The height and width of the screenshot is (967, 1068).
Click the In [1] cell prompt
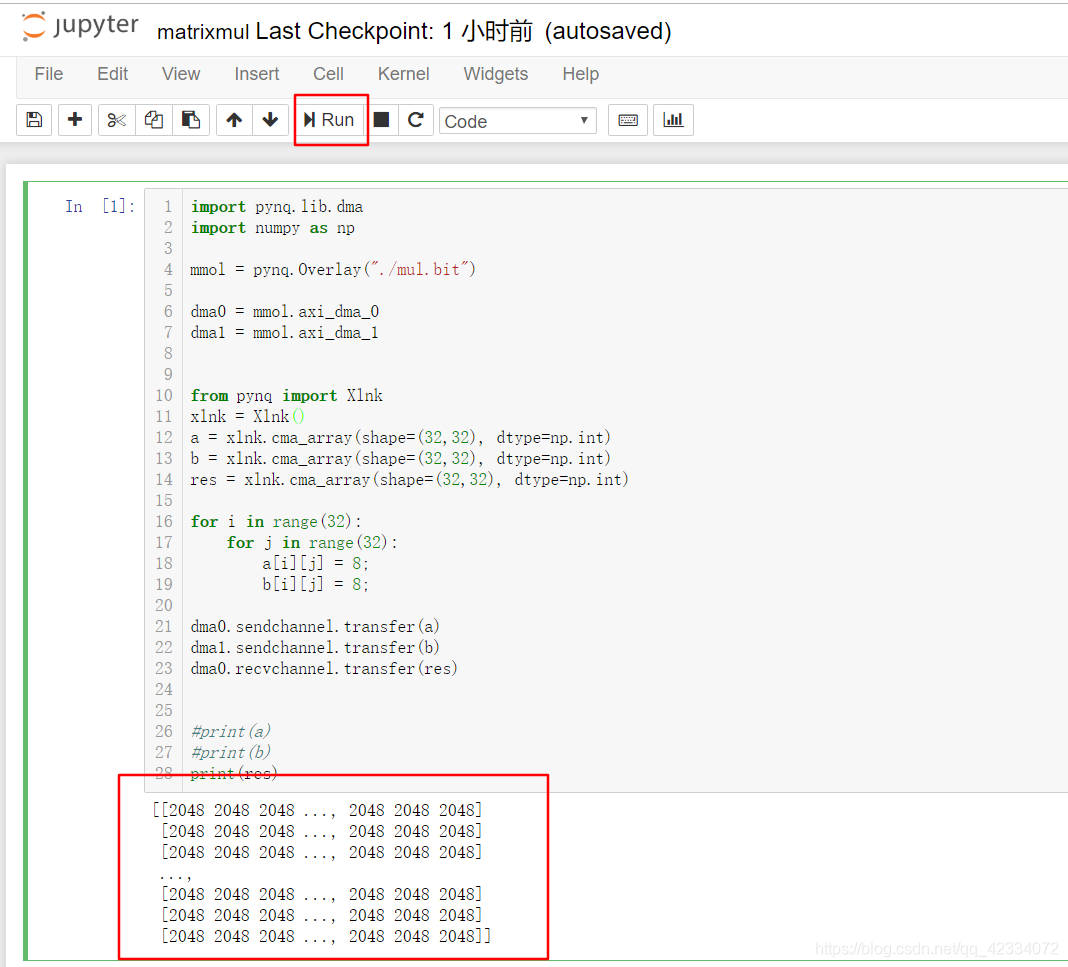tap(99, 206)
